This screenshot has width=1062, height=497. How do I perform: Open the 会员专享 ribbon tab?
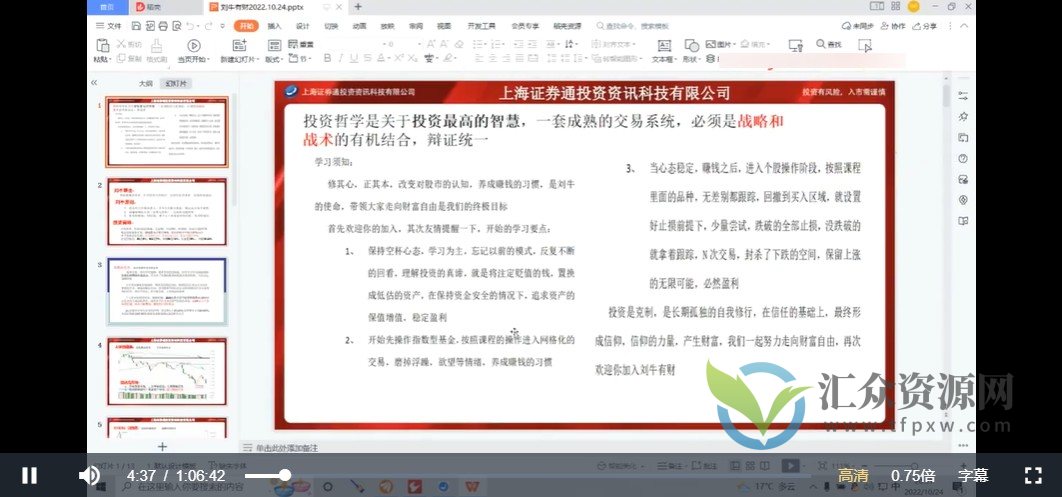(526, 26)
